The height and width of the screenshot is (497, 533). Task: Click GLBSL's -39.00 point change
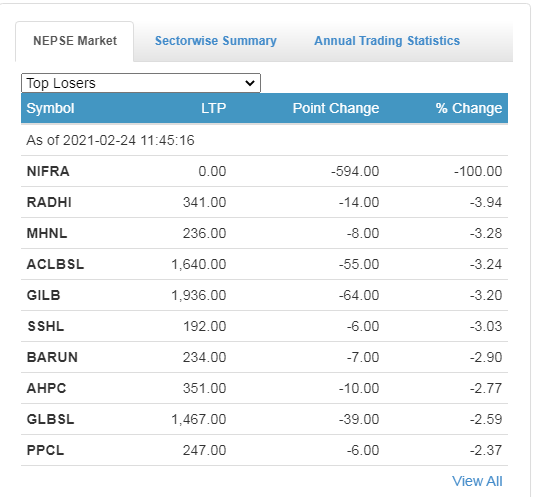pyautogui.click(x=359, y=419)
